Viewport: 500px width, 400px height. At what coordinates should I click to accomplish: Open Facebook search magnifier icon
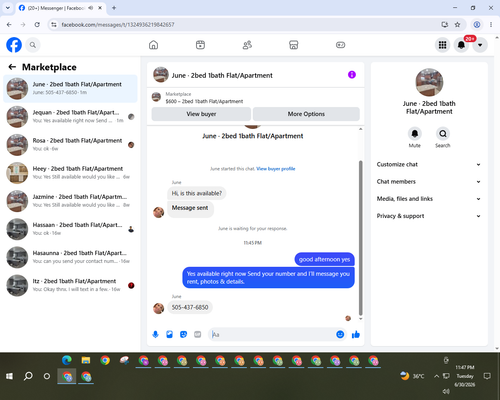(x=33, y=45)
